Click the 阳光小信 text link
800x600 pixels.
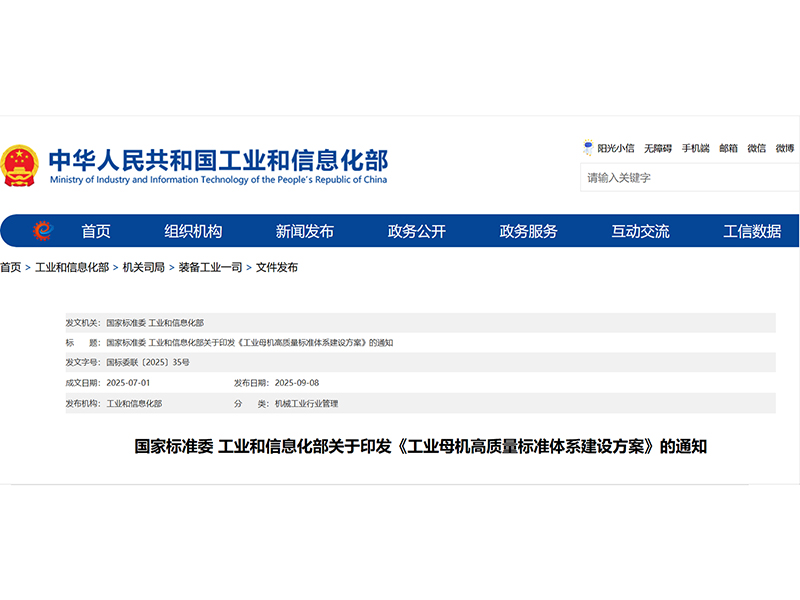pos(616,148)
